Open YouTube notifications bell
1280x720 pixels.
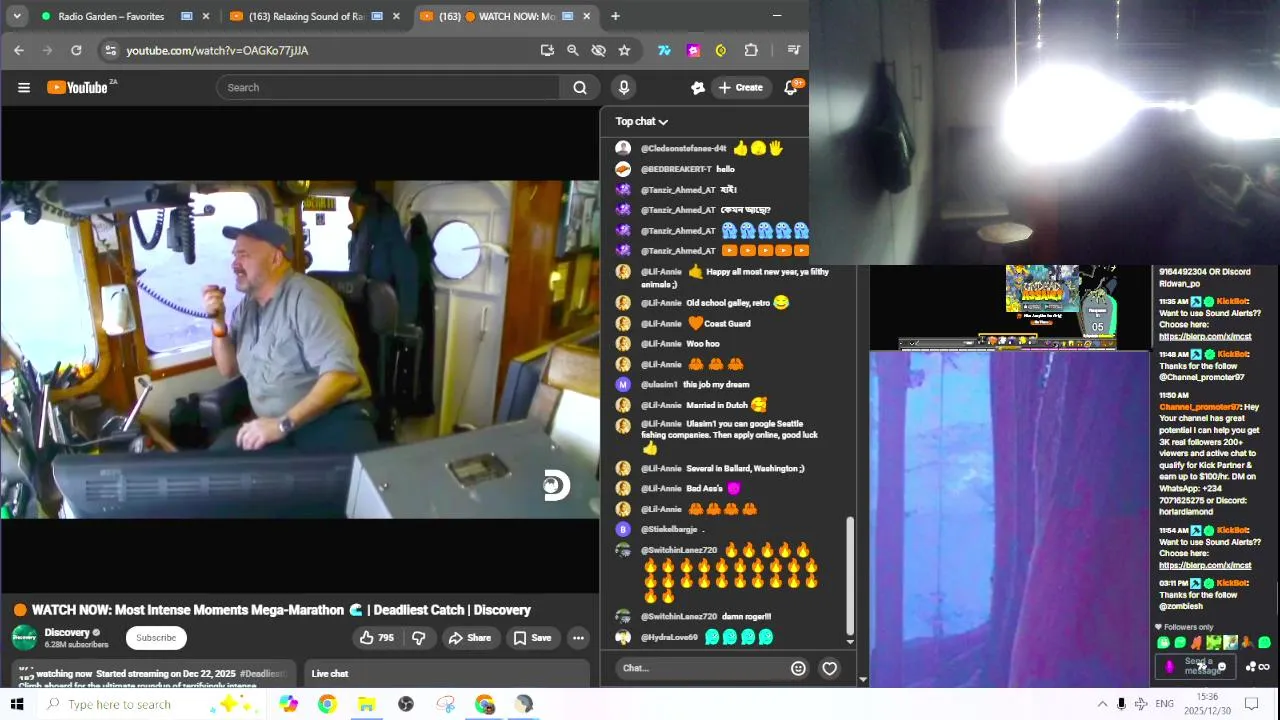791,88
